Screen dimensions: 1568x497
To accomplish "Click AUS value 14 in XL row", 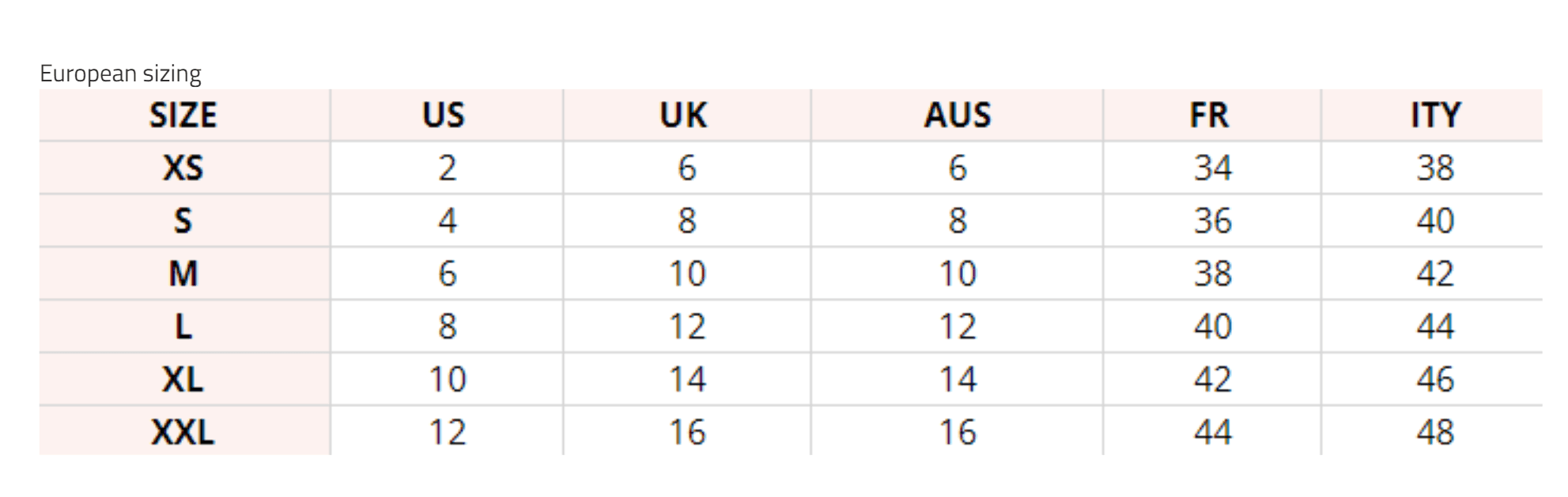I will tap(958, 379).
